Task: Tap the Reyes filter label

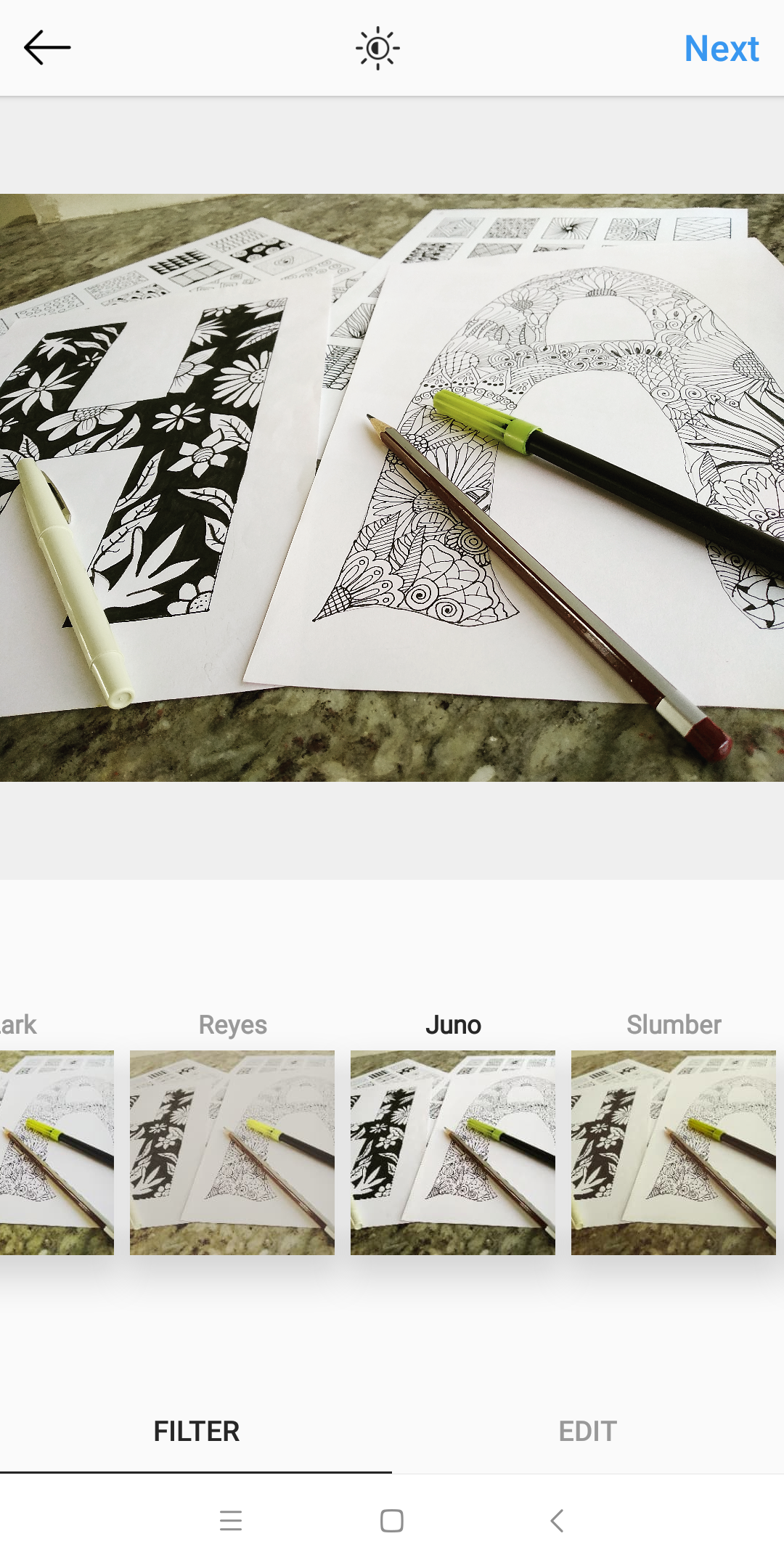Action: tap(232, 1025)
